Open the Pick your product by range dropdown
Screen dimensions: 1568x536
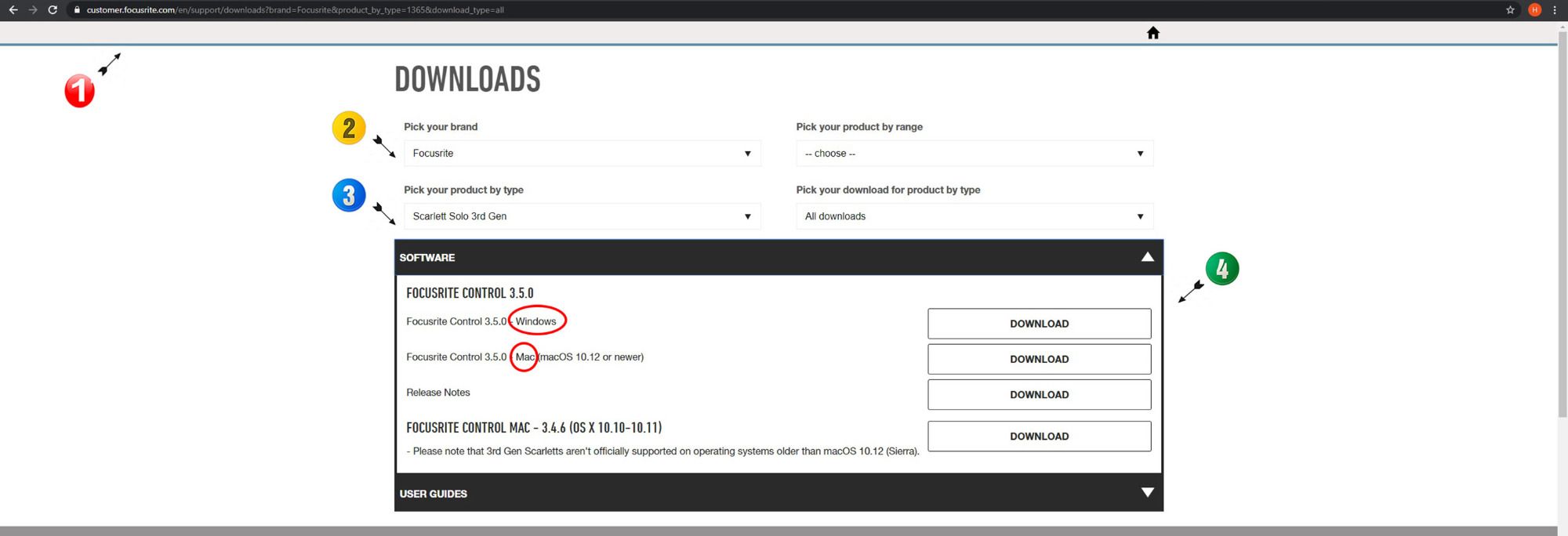click(x=974, y=154)
